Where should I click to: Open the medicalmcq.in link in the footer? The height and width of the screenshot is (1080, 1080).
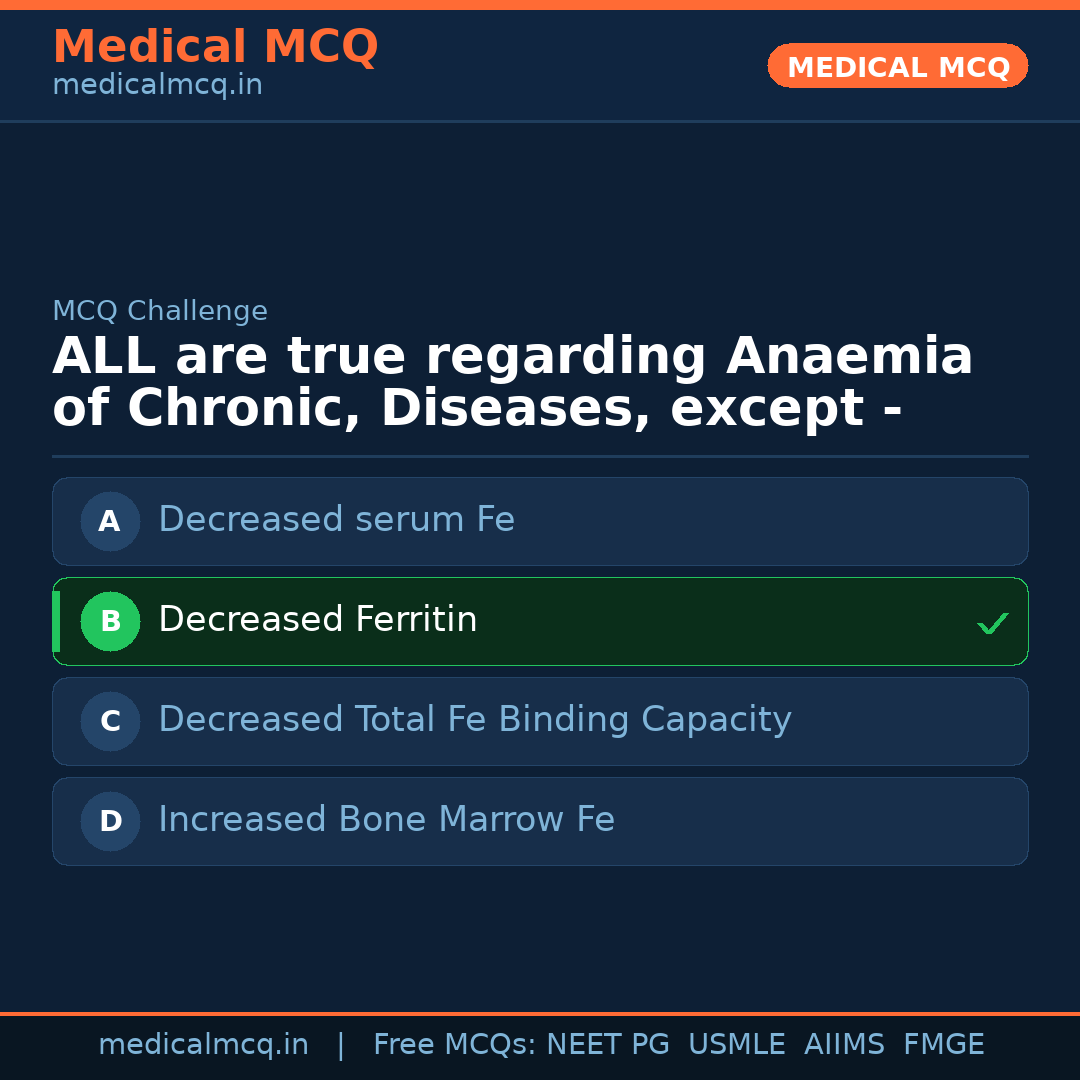point(203,1045)
